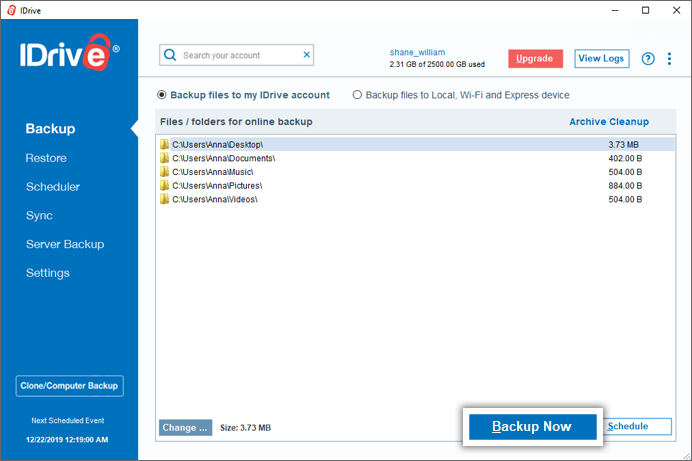Click the Music folder icon
The height and width of the screenshot is (461, 692).
pos(165,172)
